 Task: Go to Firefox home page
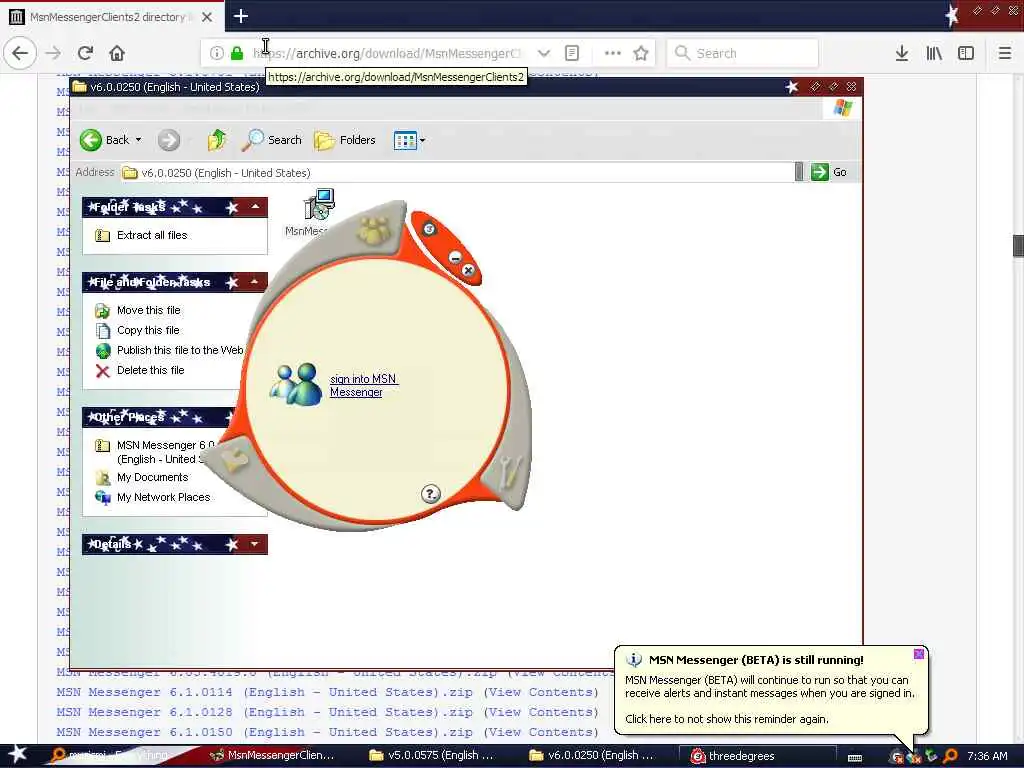tap(117, 53)
